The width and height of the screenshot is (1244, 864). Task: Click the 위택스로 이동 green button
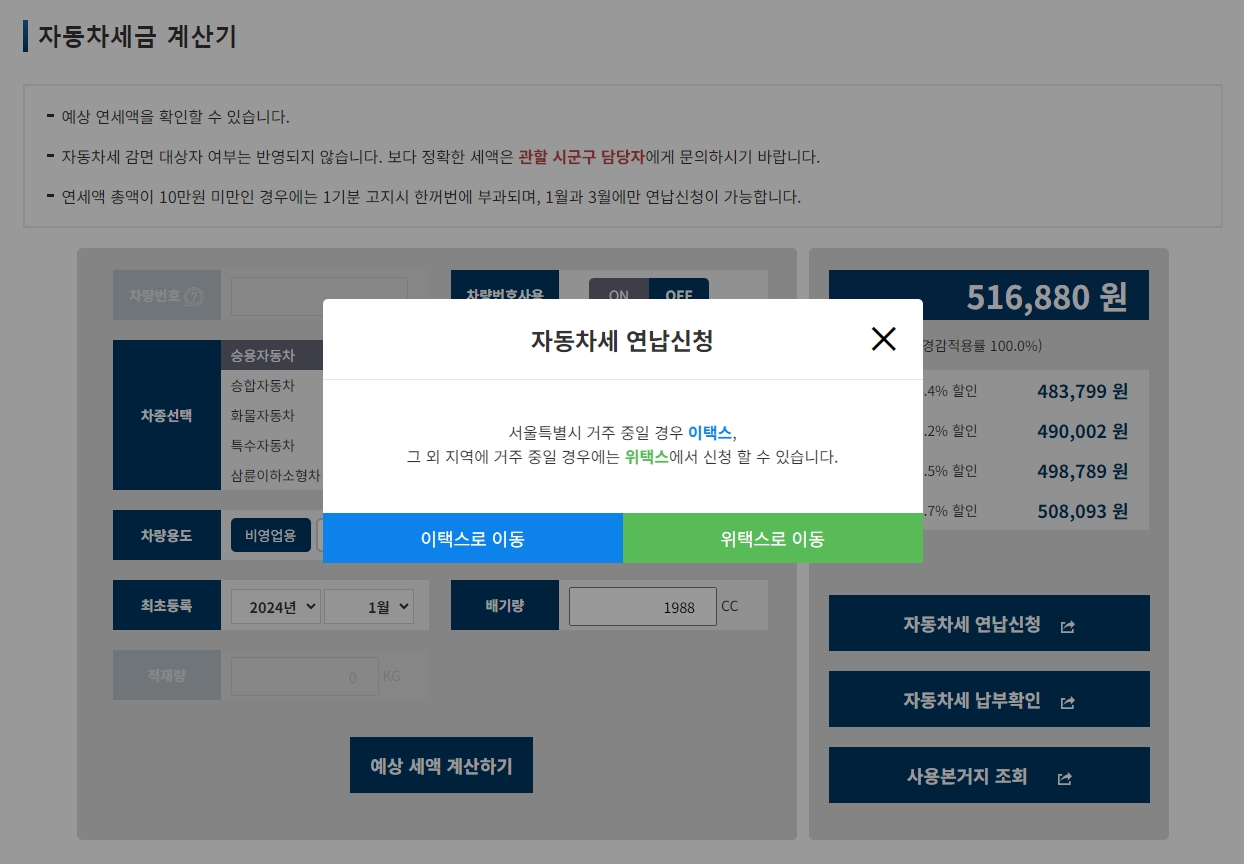click(773, 537)
